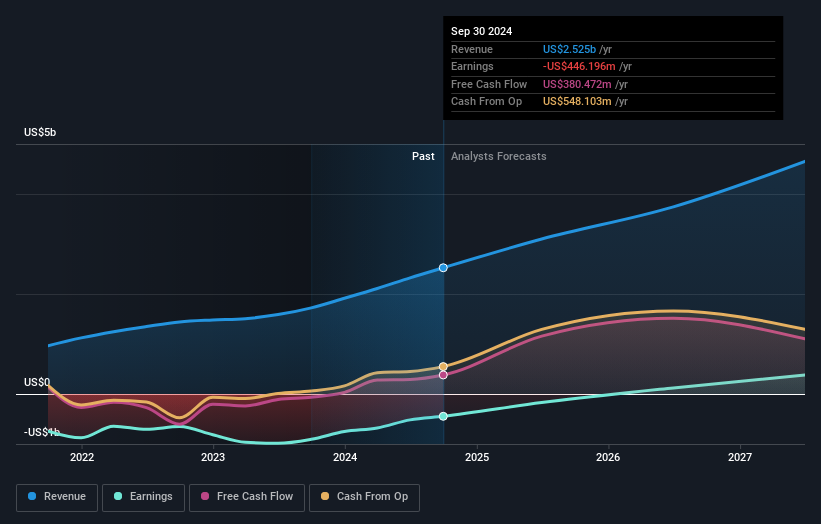Toggle the Revenue legend series
821x524 pixels.
pos(57,497)
